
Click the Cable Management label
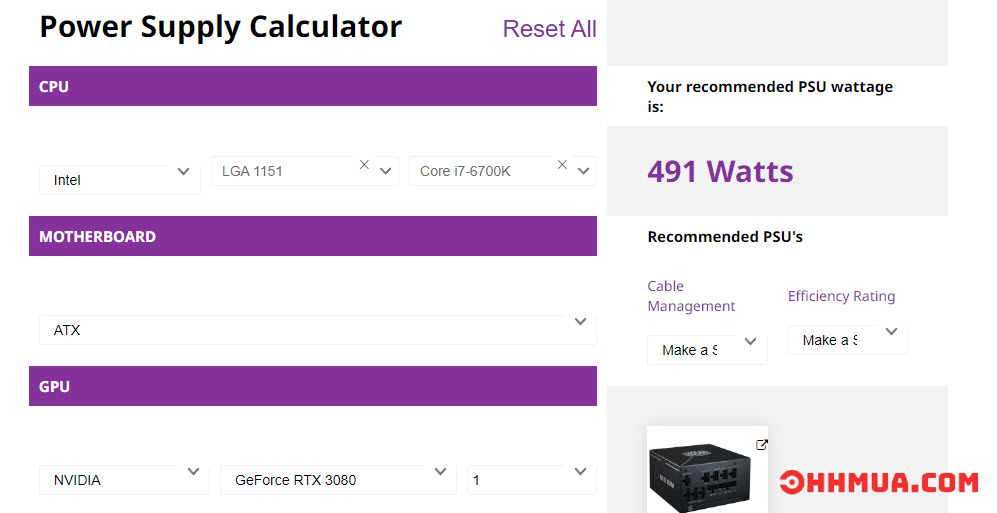[x=691, y=296]
